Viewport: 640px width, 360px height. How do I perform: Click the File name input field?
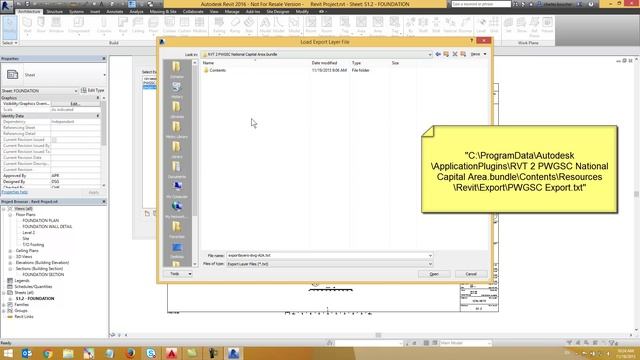point(327,256)
